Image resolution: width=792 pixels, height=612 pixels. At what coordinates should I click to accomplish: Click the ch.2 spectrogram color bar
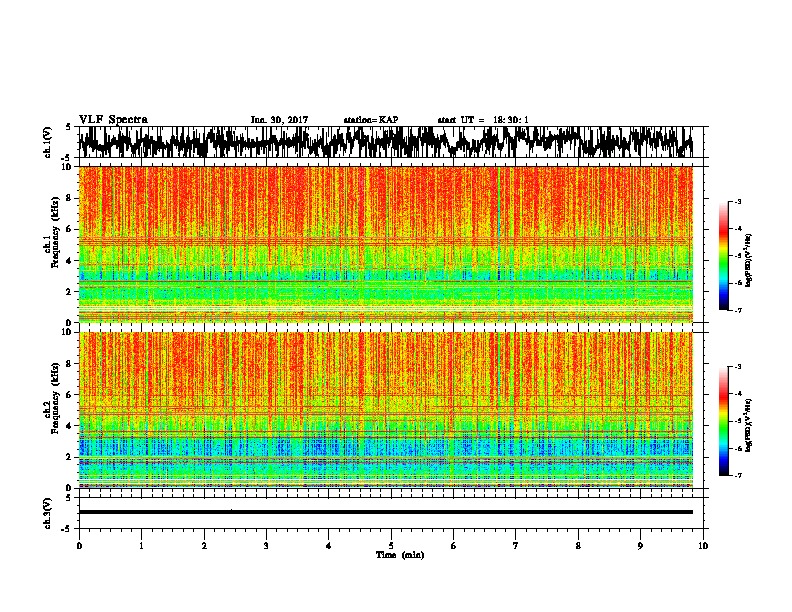724,421
